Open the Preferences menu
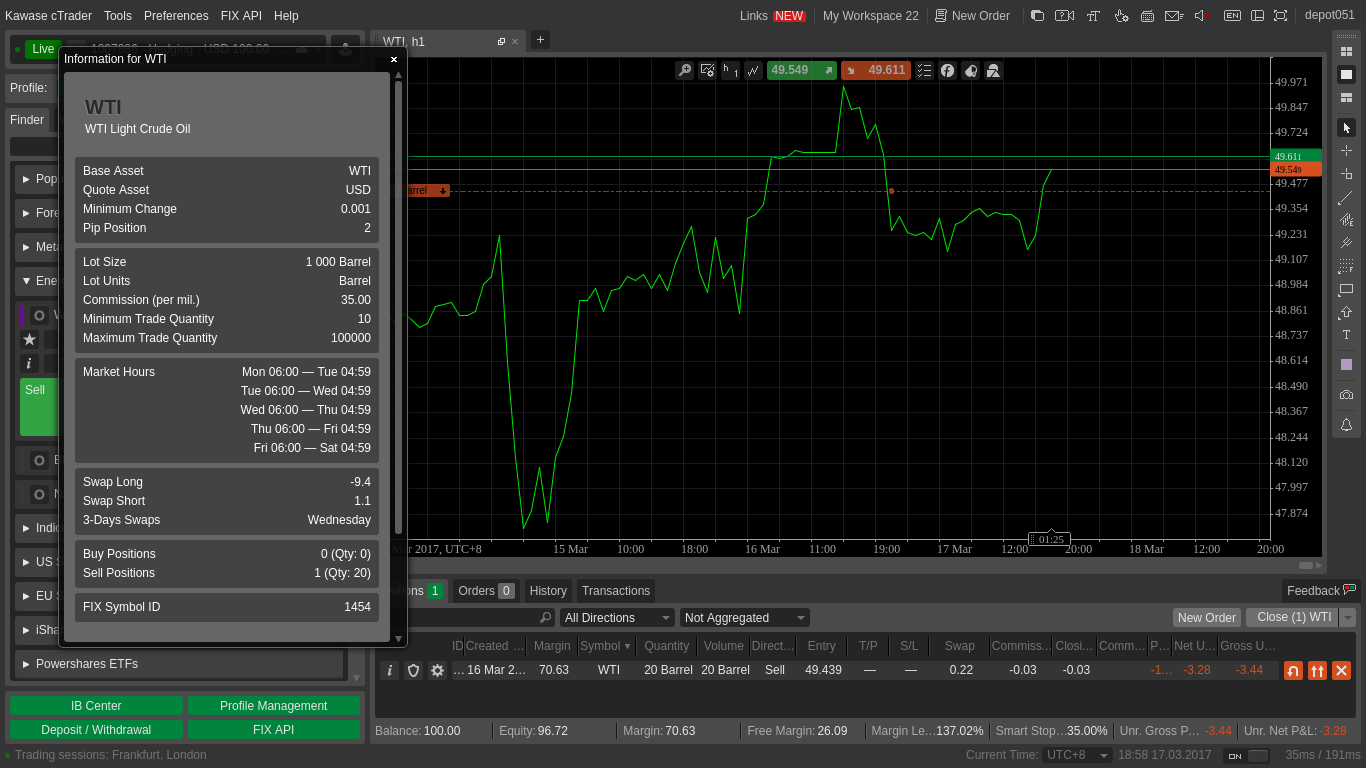The width and height of the screenshot is (1366, 768). [x=176, y=16]
